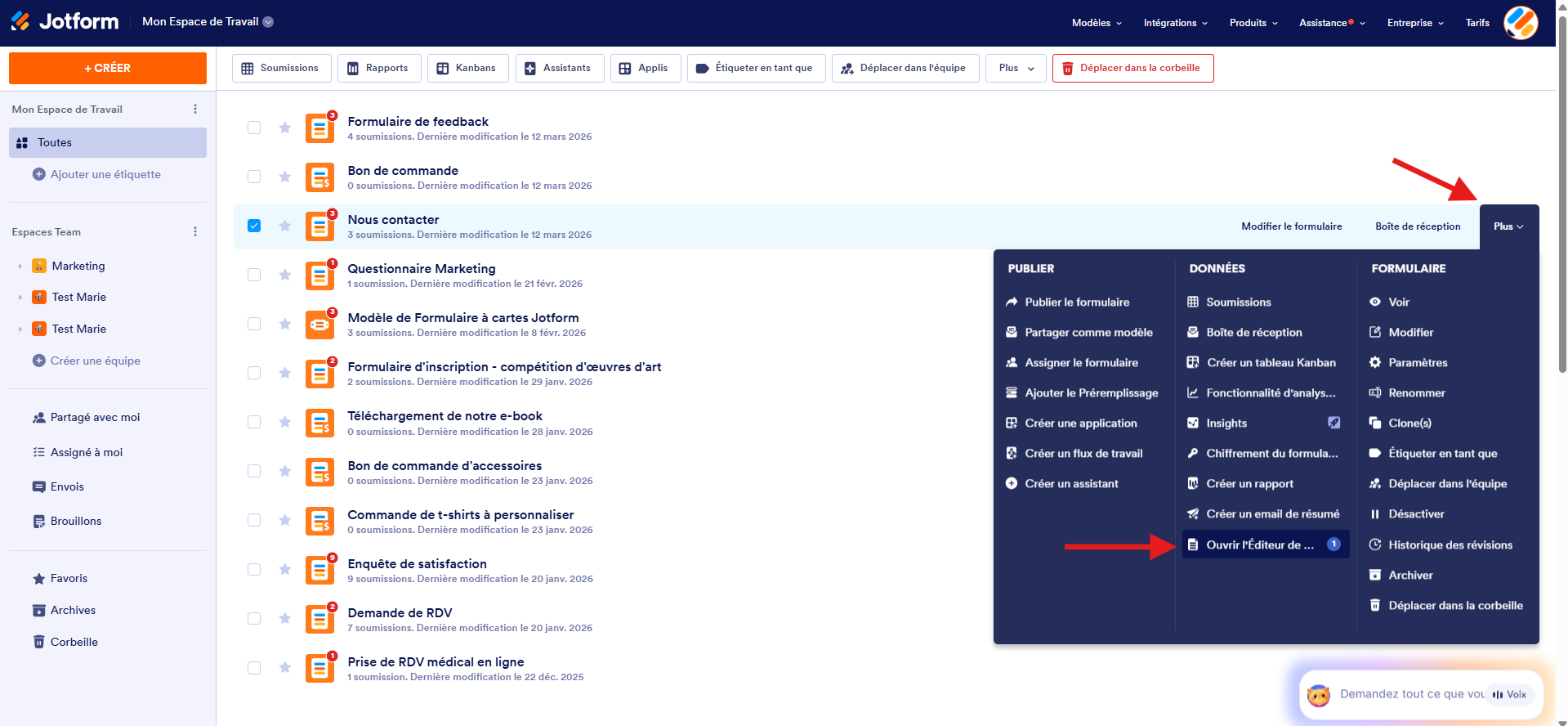Open Espaces Team three-dot menu
1568x726 pixels.
194,231
